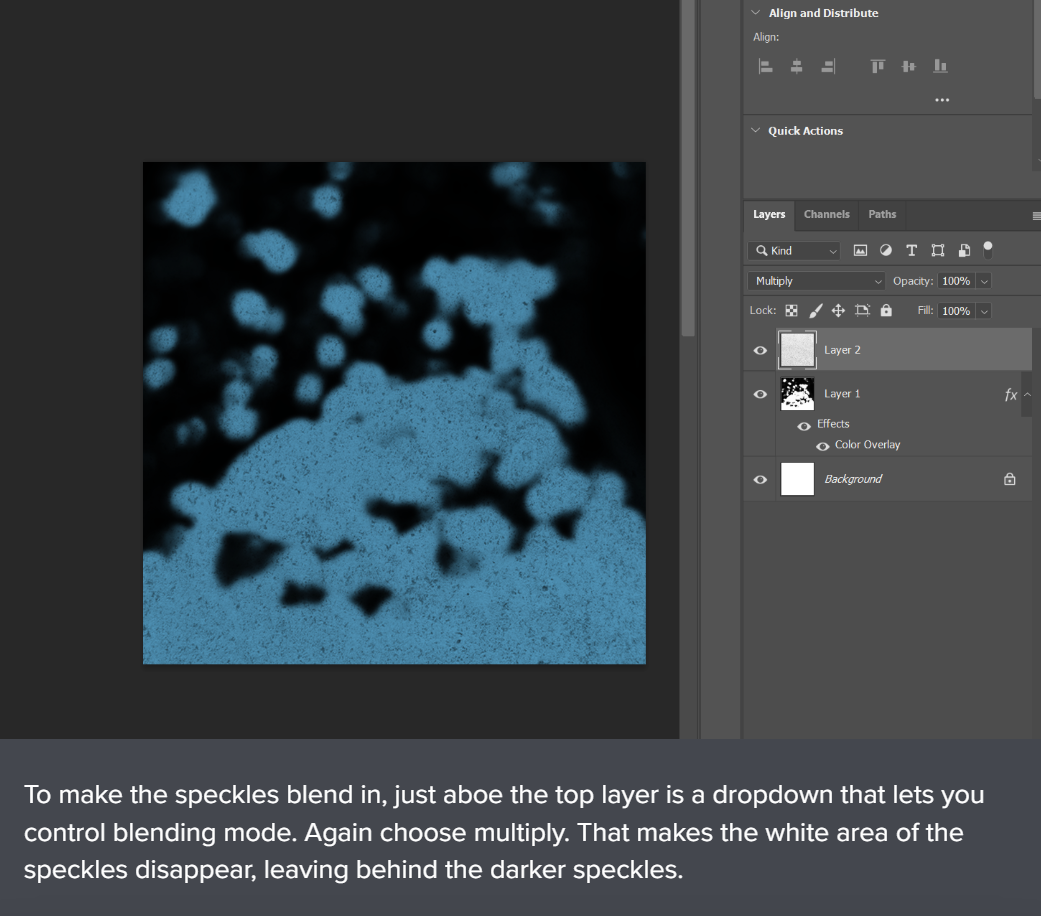Open the Kind layer filter dropdown

point(794,251)
